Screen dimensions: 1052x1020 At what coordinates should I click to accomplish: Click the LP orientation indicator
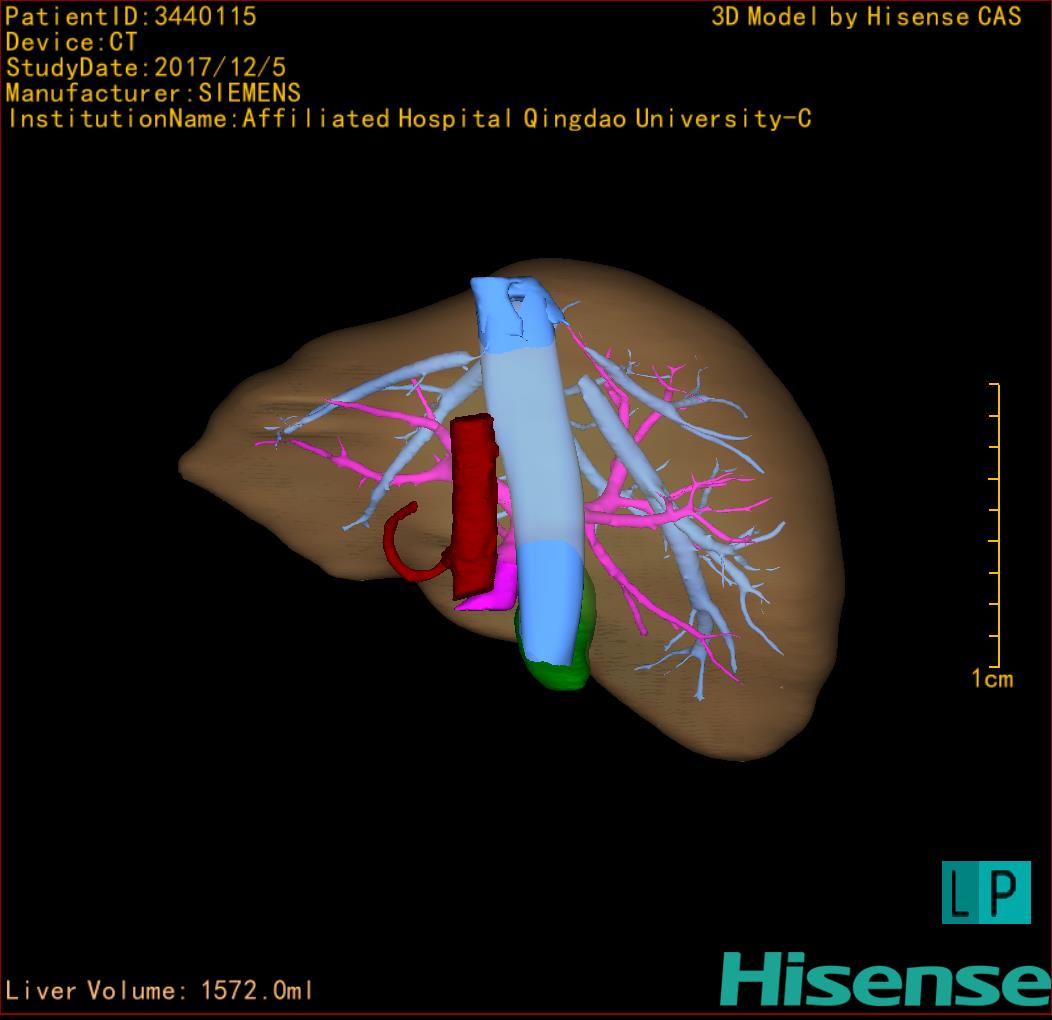pos(985,892)
